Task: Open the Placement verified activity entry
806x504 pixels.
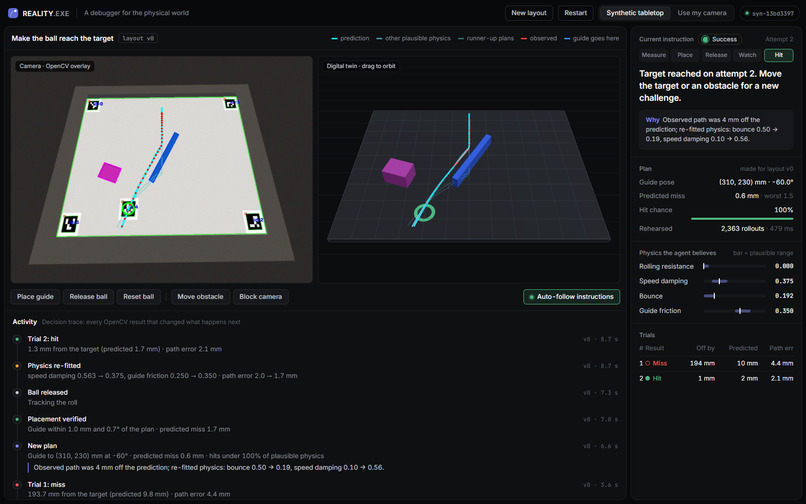Action: pyautogui.click(x=316, y=424)
